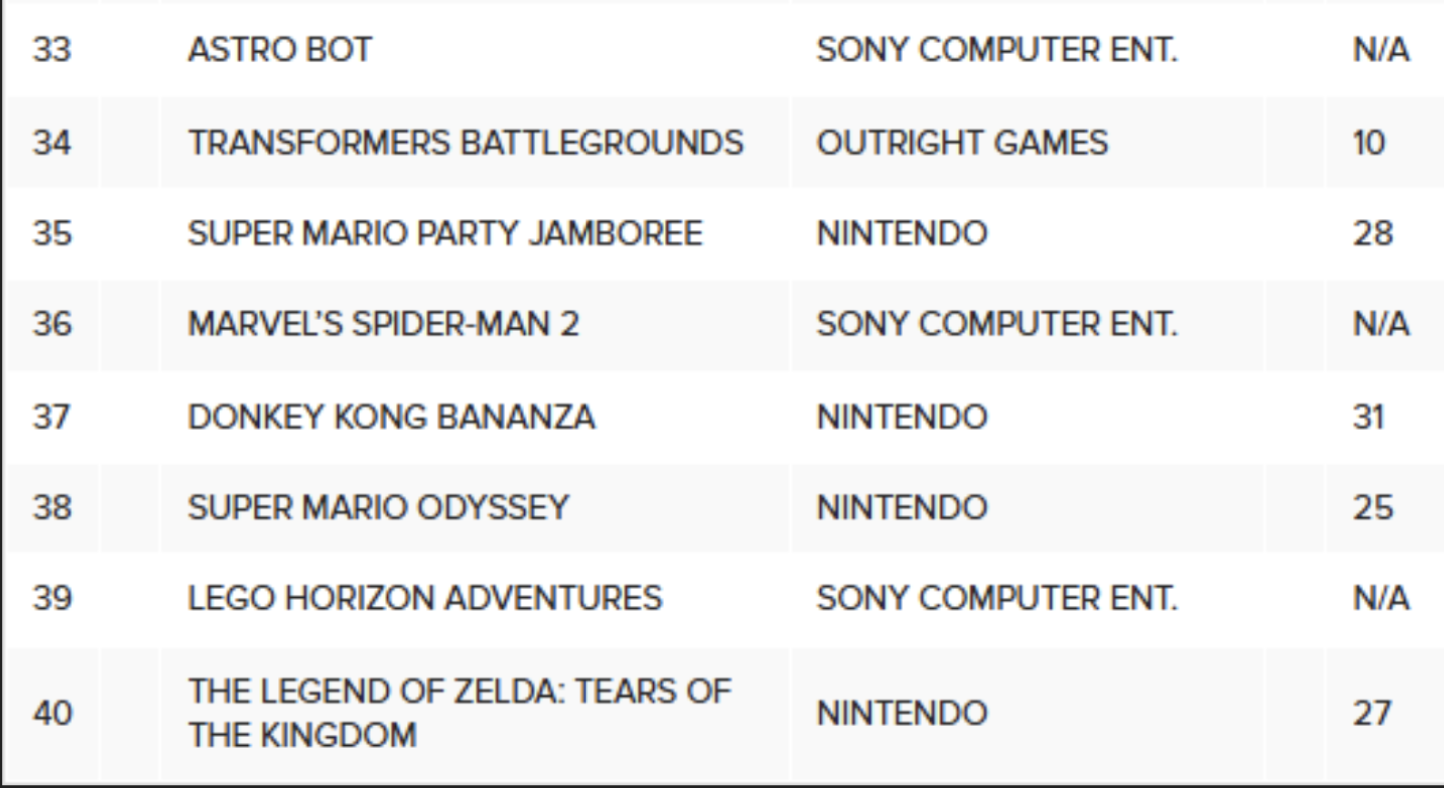Click SONY COMPUTER ENT. in Astro Bot row
The image size is (1444, 788).
pos(997,50)
